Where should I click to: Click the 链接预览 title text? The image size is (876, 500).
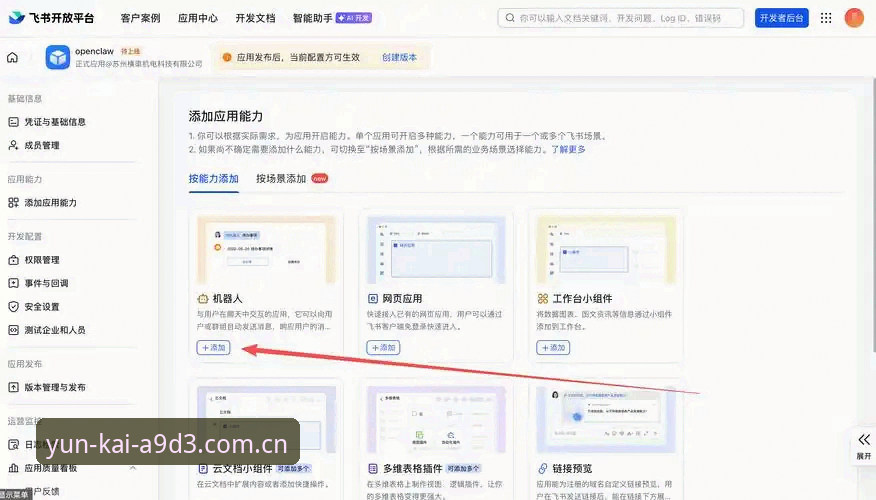[572, 469]
